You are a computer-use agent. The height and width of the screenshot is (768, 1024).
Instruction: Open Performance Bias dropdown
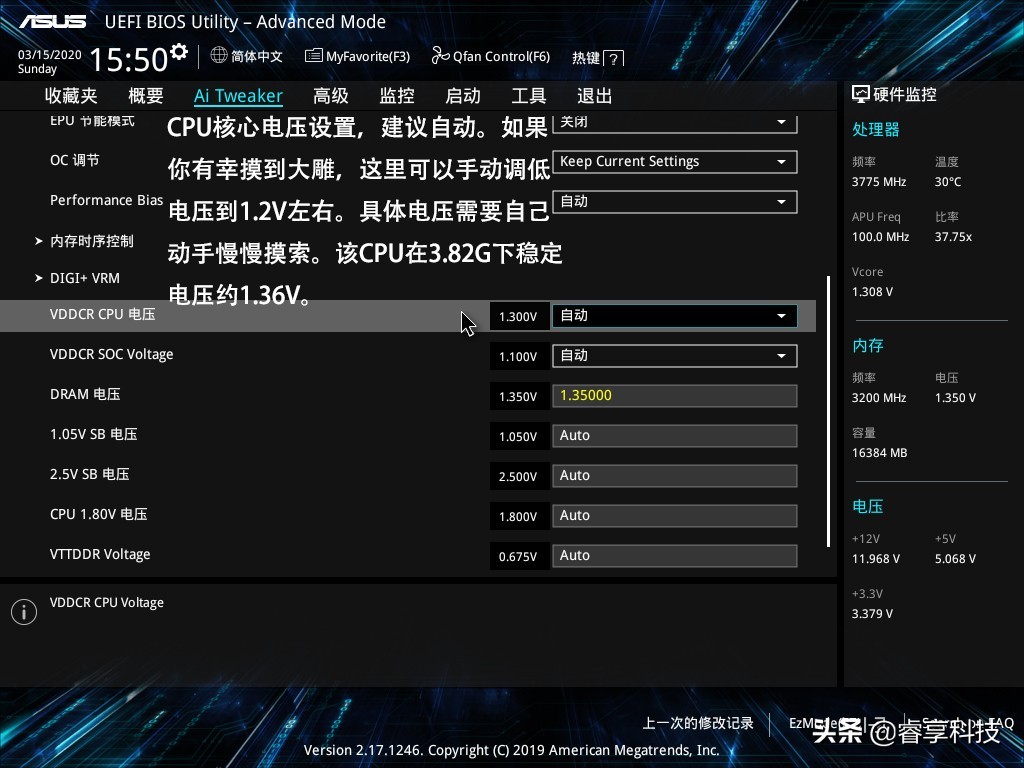tap(674, 202)
